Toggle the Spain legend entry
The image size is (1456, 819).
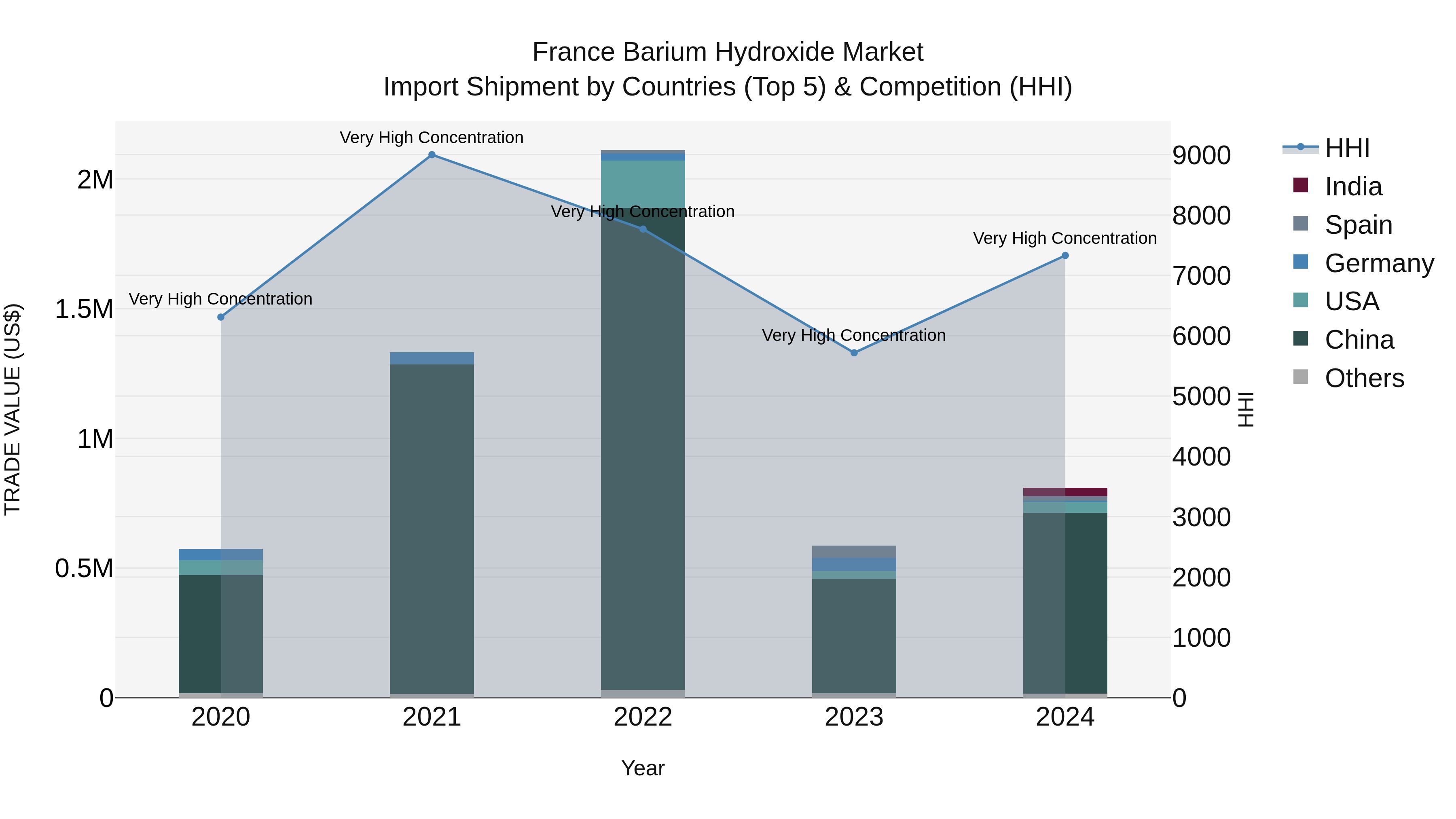pyautogui.click(x=1342, y=224)
